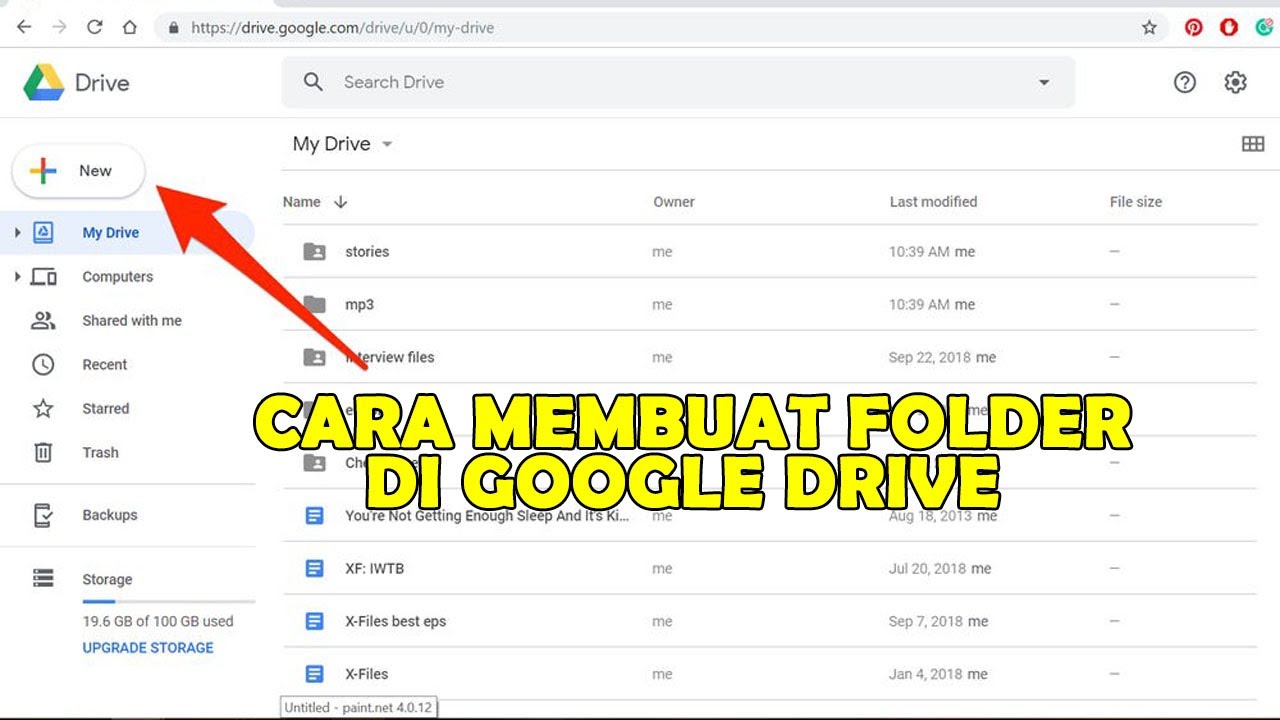Click the New button
This screenshot has height=720, width=1280.
pos(79,171)
